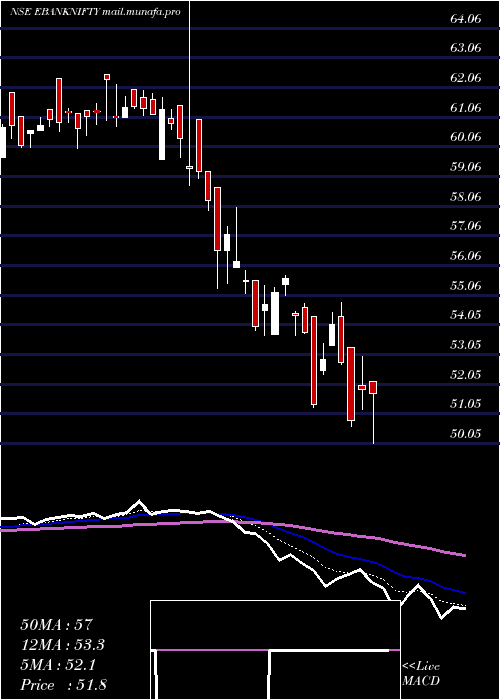Click the 61.06 price axis label
Screen dimensions: 500x700
pyautogui.click(x=467, y=108)
